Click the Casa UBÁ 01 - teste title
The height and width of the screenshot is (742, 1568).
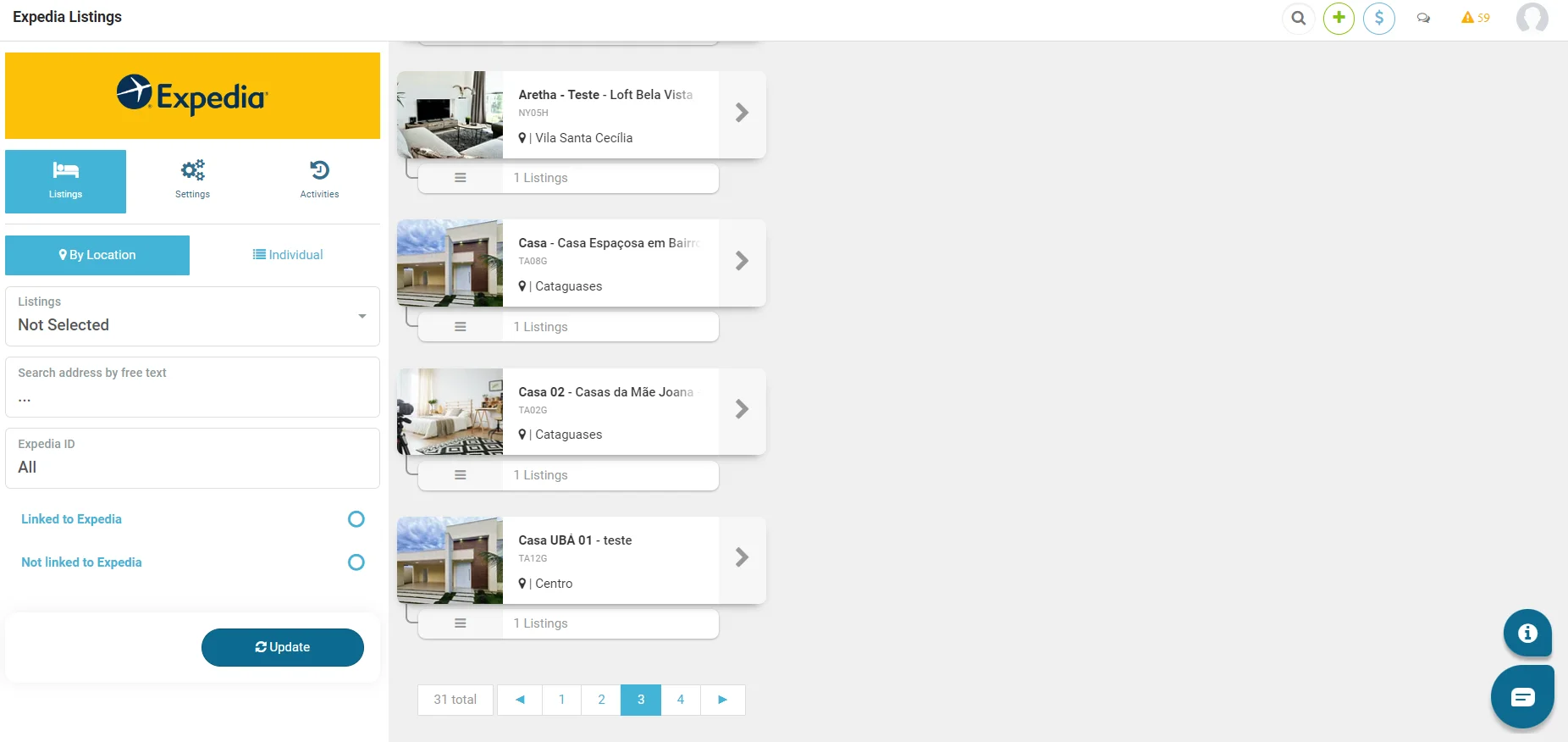[575, 540]
